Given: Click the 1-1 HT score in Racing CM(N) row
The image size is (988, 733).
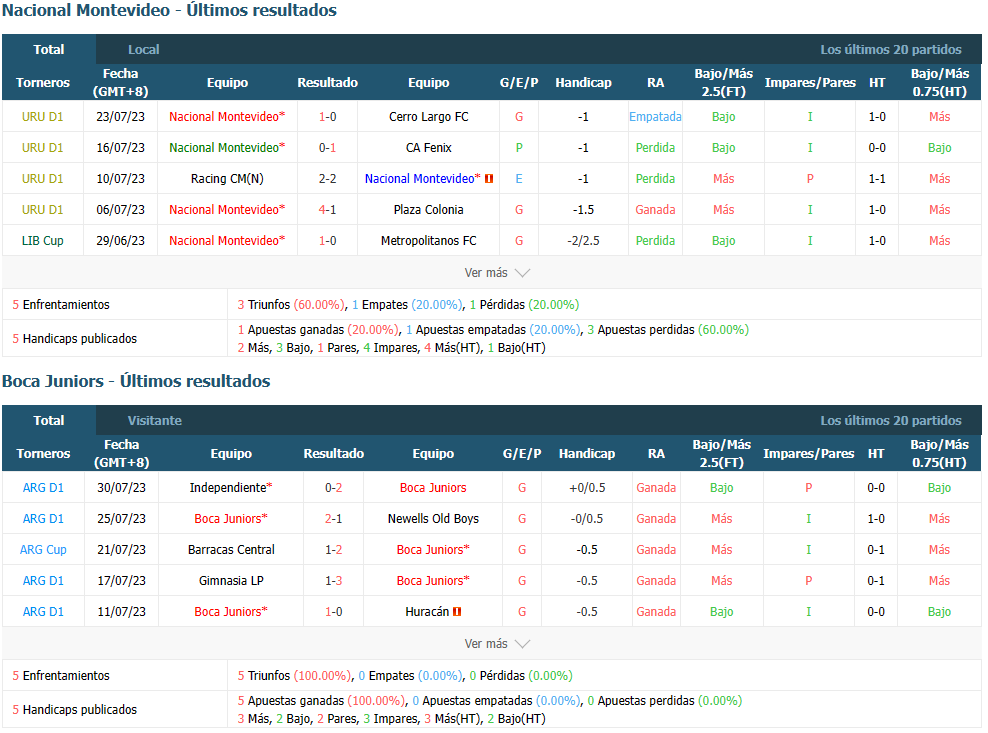Looking at the screenshot, I should point(876,179).
